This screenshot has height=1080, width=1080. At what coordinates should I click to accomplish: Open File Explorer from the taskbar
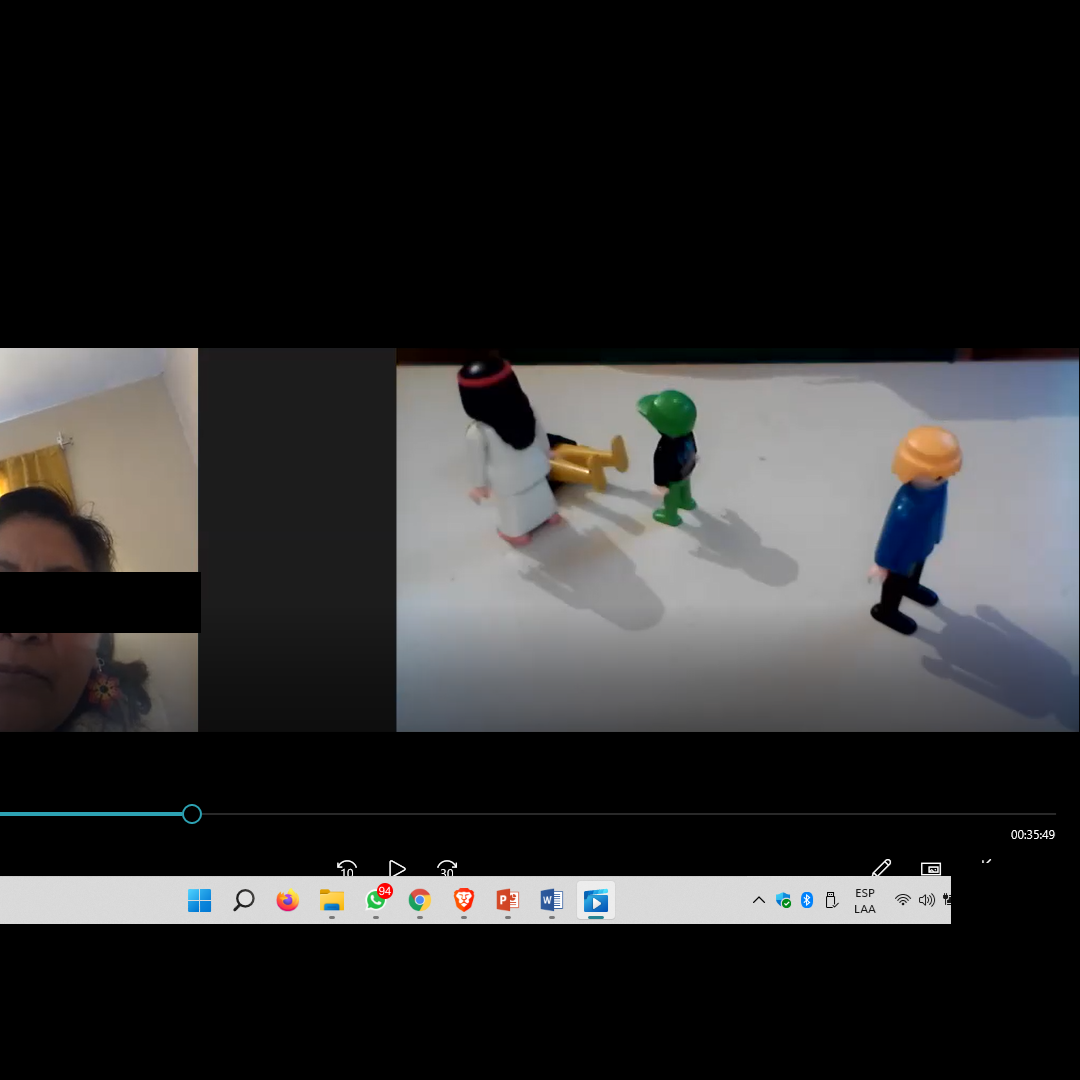point(332,900)
